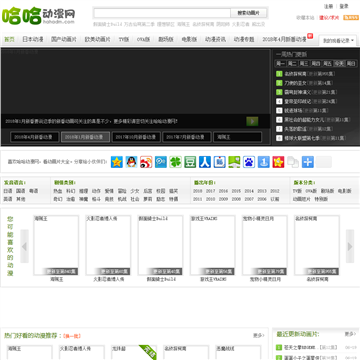Image resolution: width=360 pixels, height=360 pixels.
Task: Share via the blue number-one icon
Action: pyautogui.click(x=264, y=162)
